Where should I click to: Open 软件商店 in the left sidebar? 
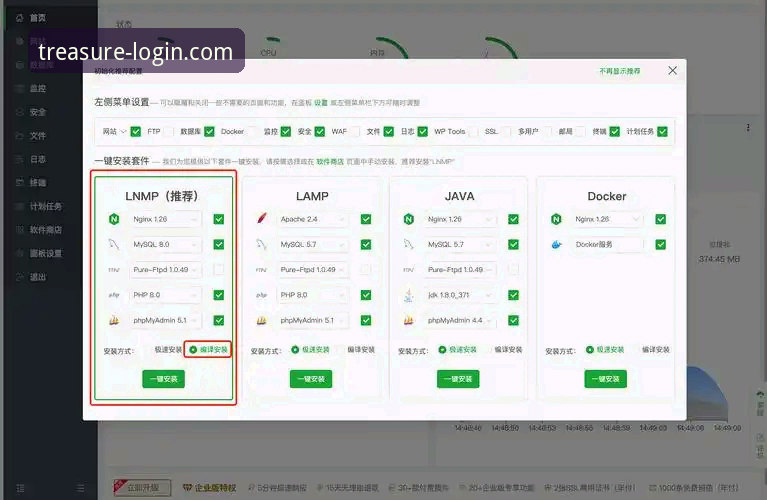[x=45, y=230]
